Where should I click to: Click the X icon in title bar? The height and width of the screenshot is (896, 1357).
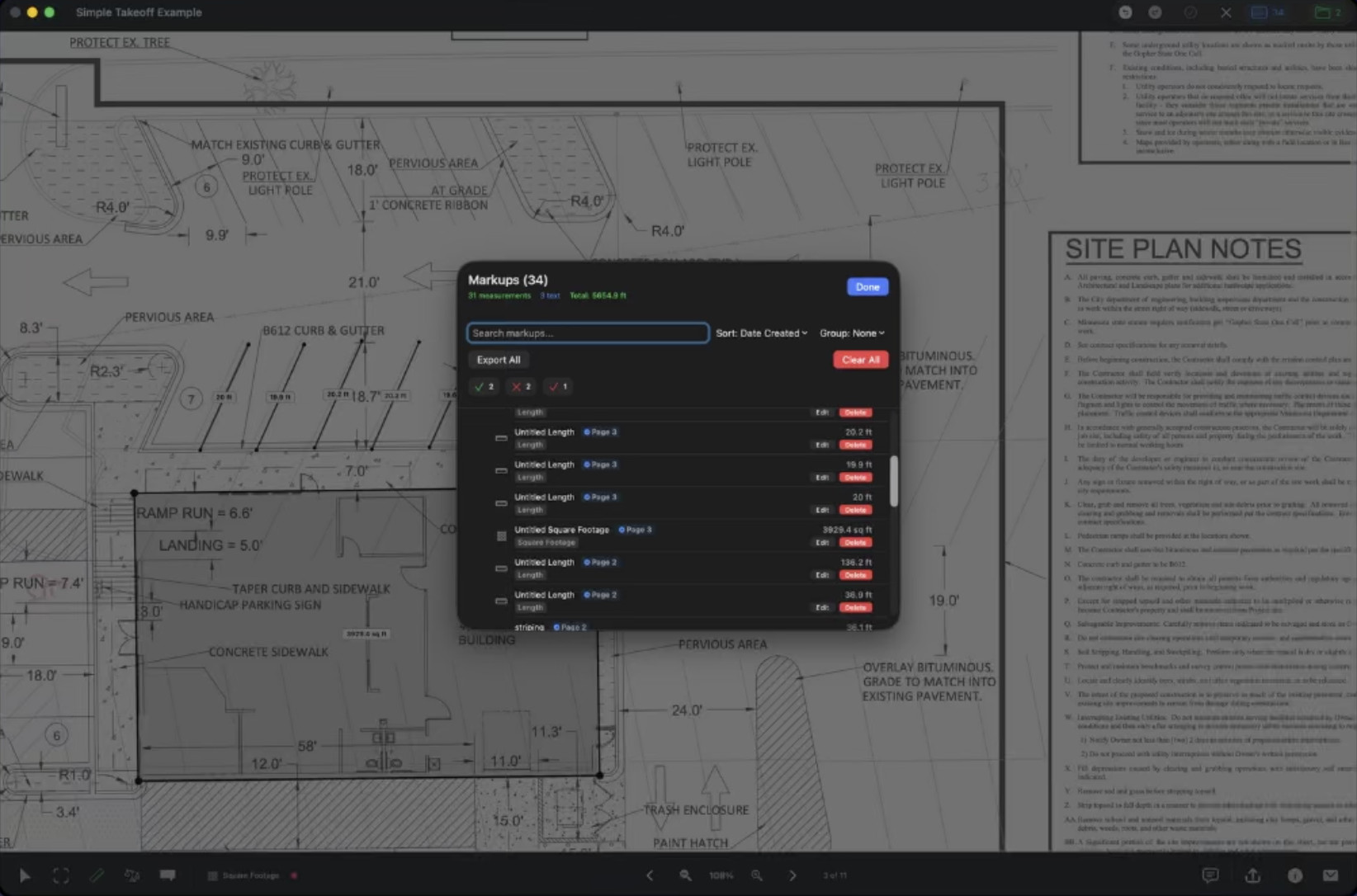coord(1226,12)
